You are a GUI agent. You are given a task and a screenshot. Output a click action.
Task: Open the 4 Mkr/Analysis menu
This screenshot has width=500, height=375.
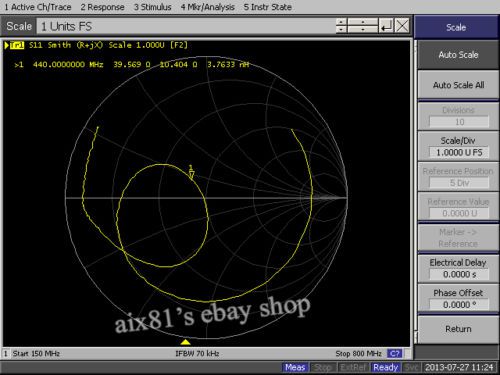[207, 7]
